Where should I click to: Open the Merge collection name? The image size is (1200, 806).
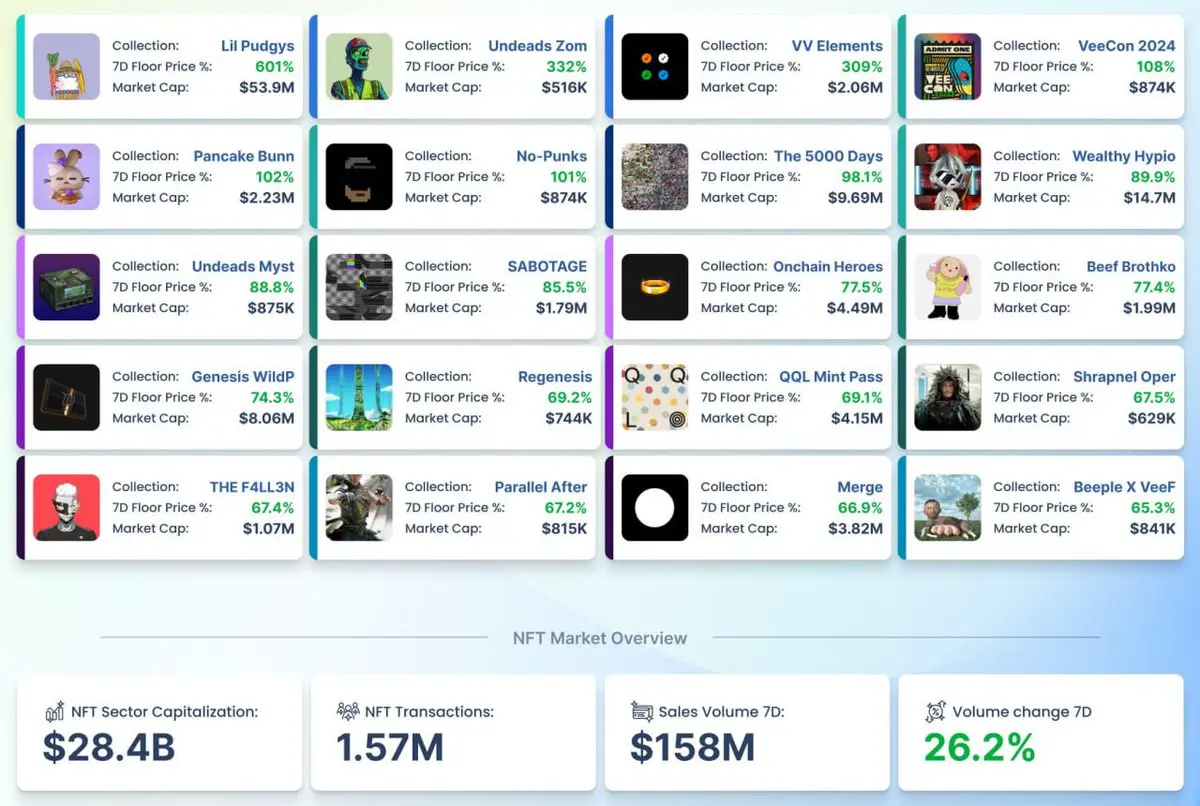pos(860,488)
